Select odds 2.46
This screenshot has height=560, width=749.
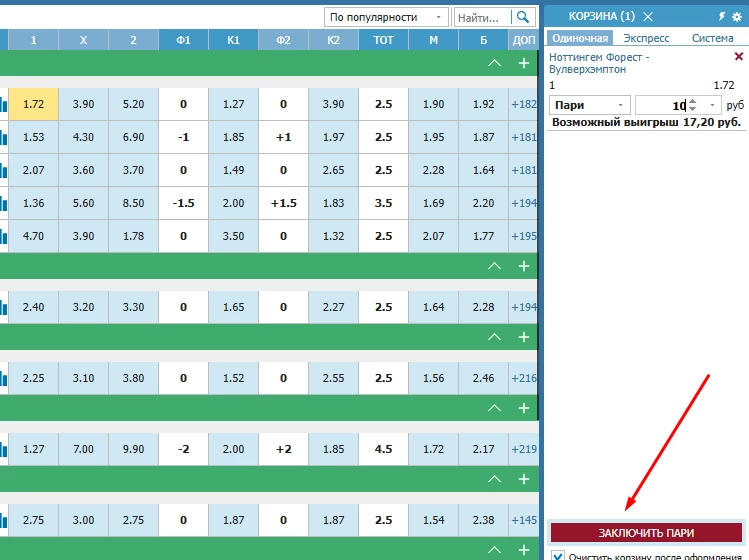[483, 378]
